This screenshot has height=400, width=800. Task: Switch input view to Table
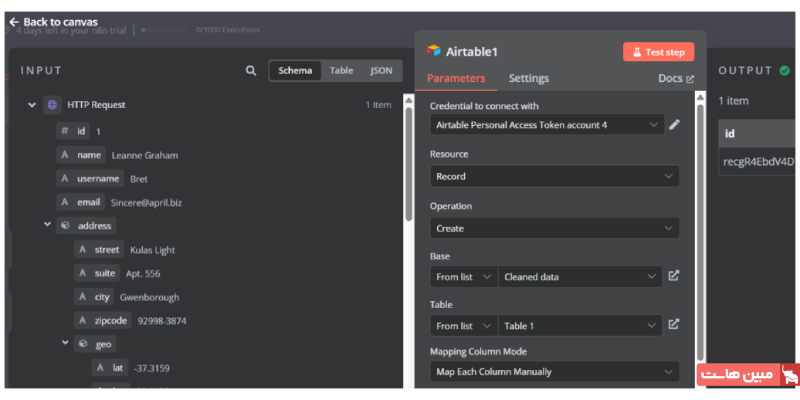point(342,71)
